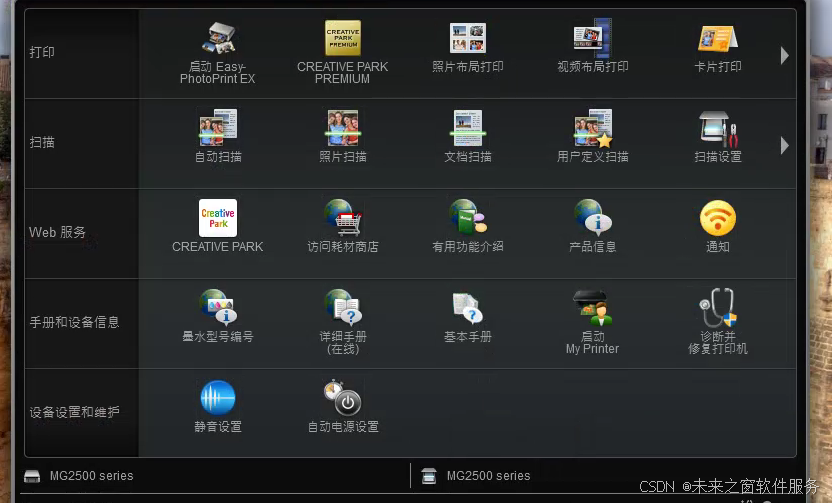Open 墨水型号编号 ink model number
The height and width of the screenshot is (503, 832).
(x=218, y=316)
